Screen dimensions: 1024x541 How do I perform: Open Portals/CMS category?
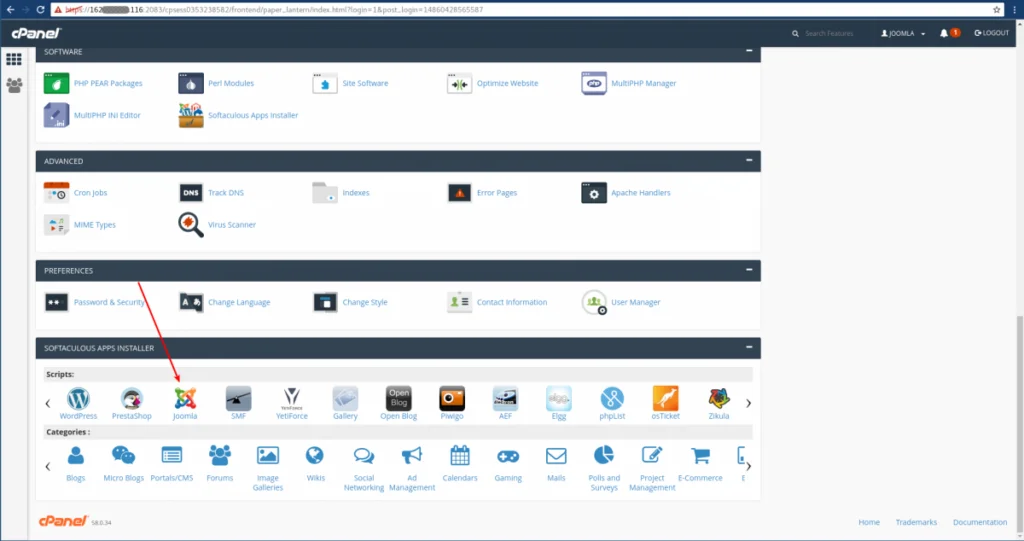[172, 464]
